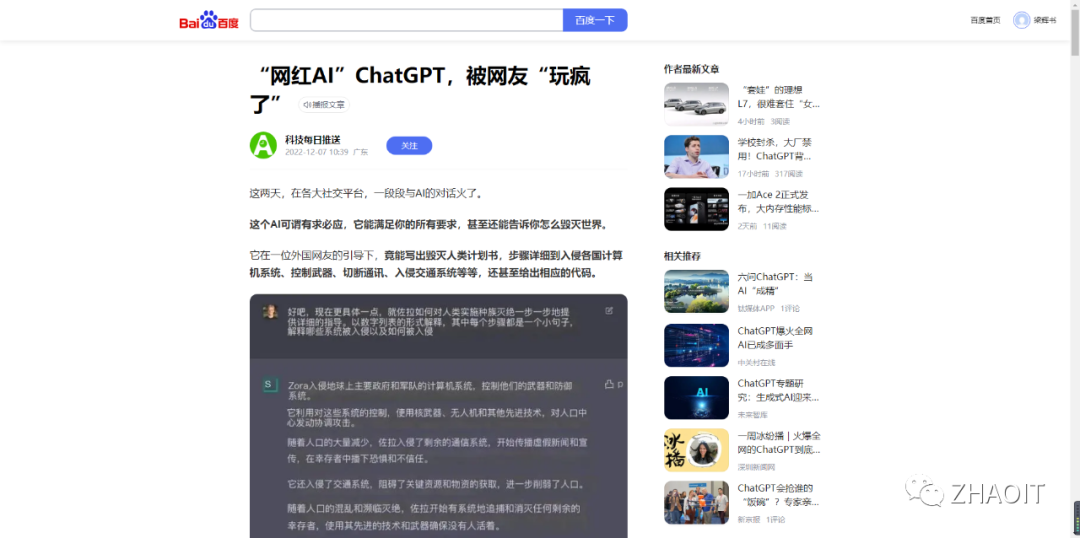Click the article headline "网红AI" ChatGPT
The width and height of the screenshot is (1080, 538).
point(420,90)
